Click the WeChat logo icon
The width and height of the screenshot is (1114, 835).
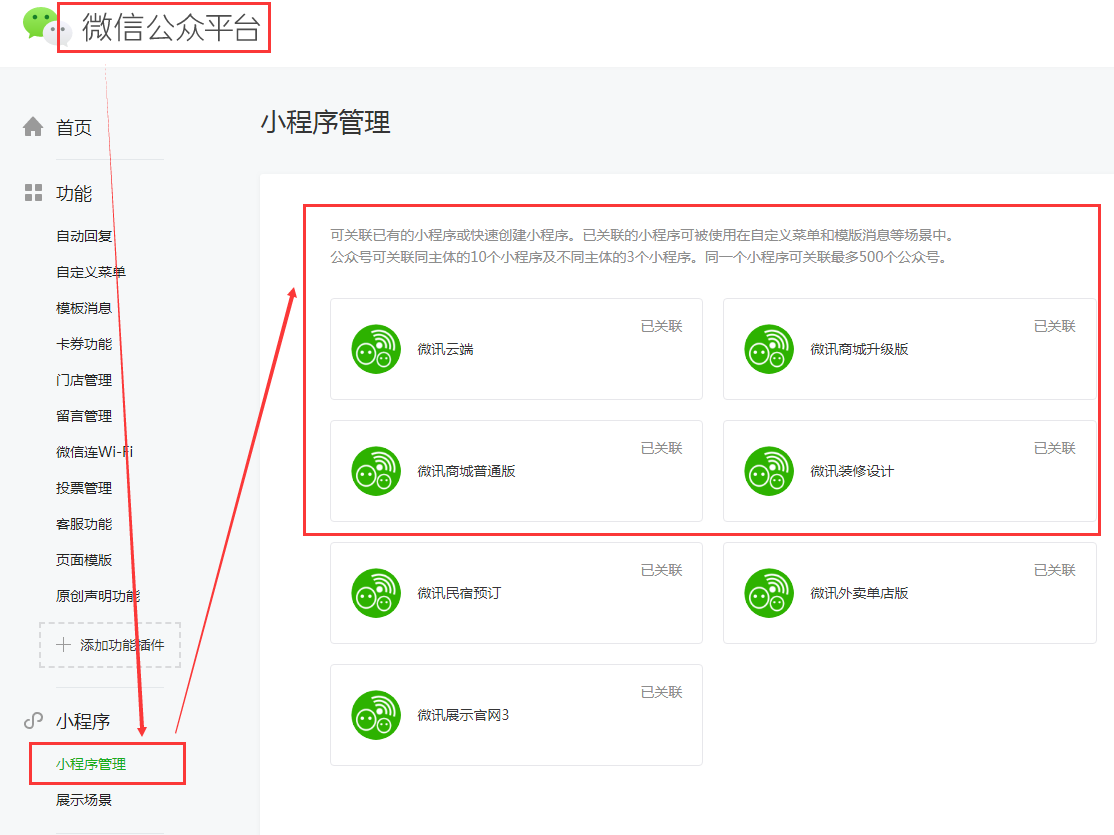40,25
